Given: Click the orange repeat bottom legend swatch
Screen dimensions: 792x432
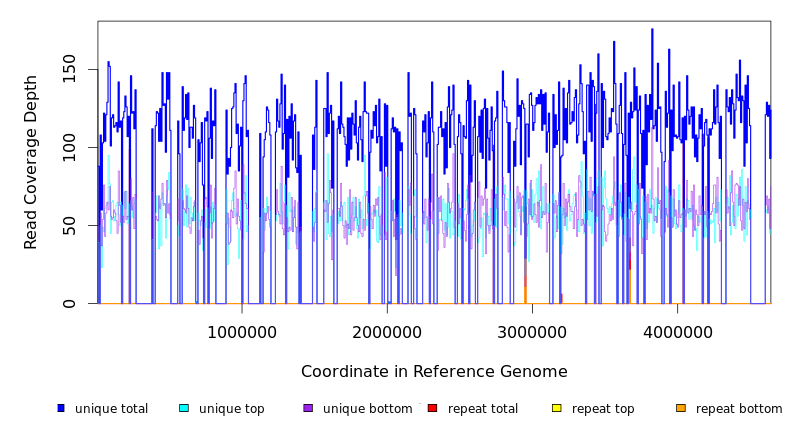Looking at the screenshot, I should tap(681, 408).
